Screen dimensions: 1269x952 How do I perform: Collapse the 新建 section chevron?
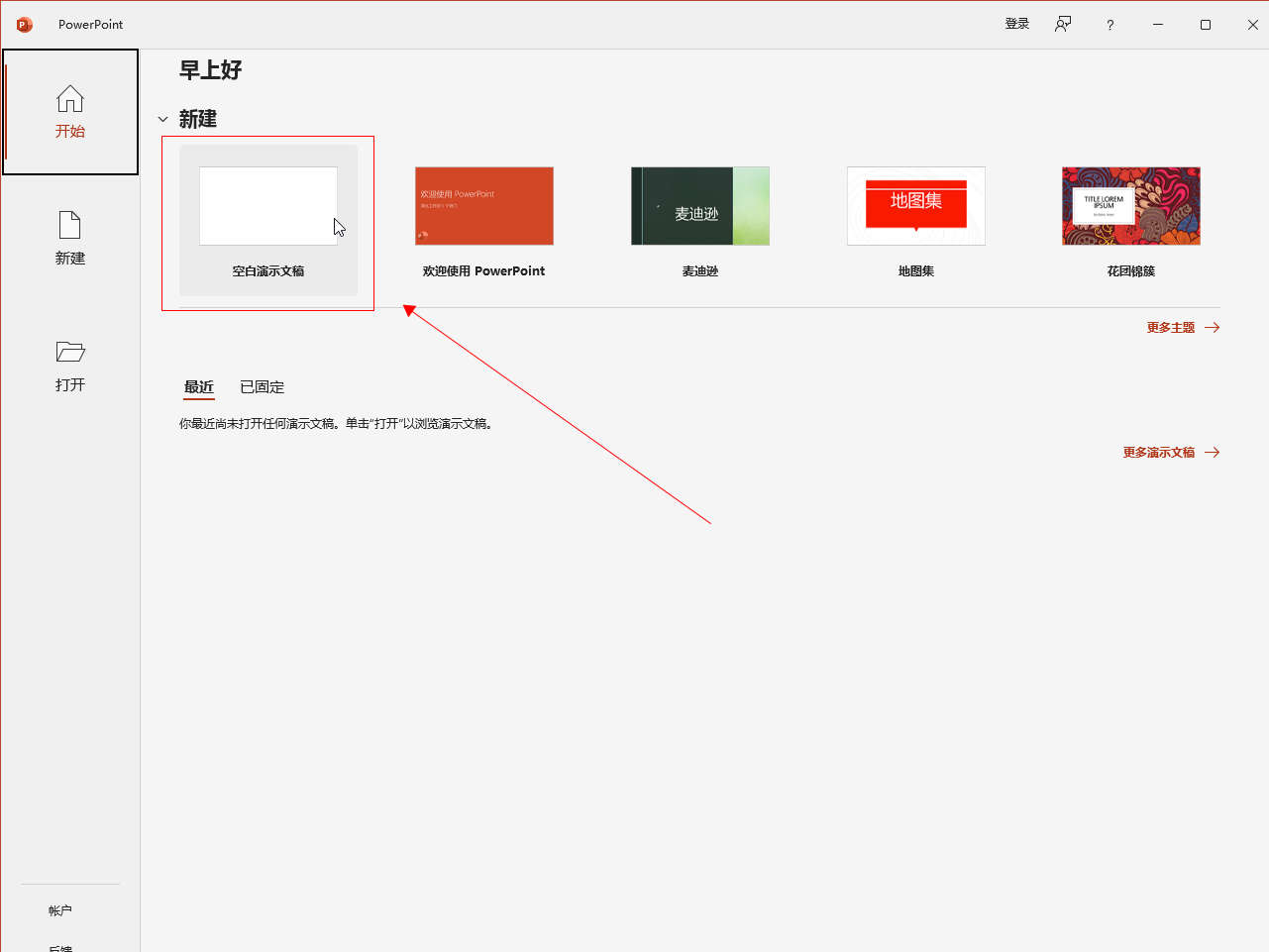coord(163,120)
